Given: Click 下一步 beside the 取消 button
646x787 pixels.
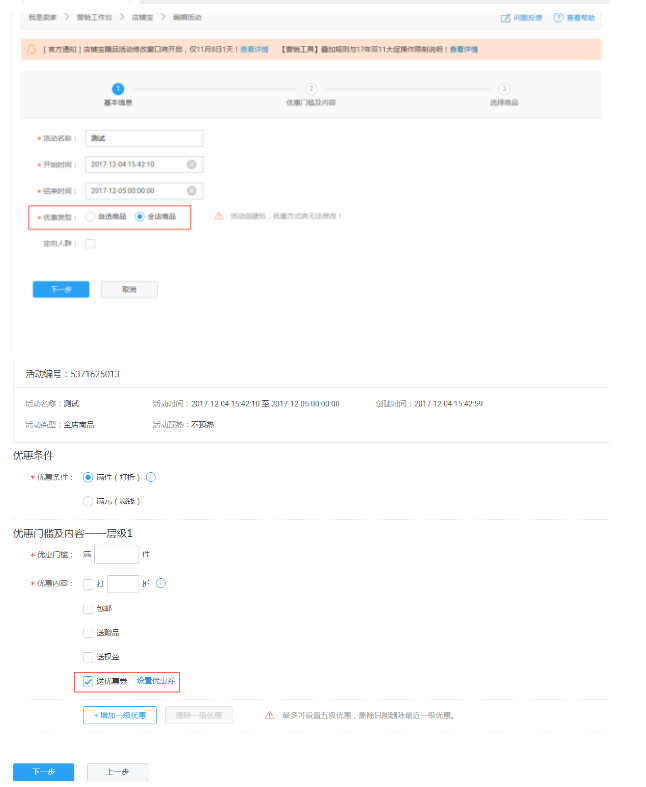Looking at the screenshot, I should [x=61, y=290].
